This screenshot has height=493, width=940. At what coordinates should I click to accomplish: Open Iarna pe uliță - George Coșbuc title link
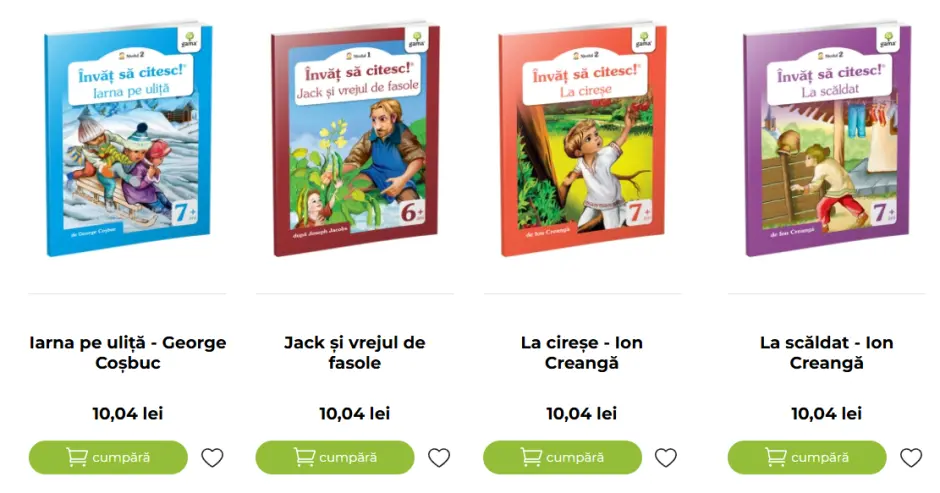[128, 353]
